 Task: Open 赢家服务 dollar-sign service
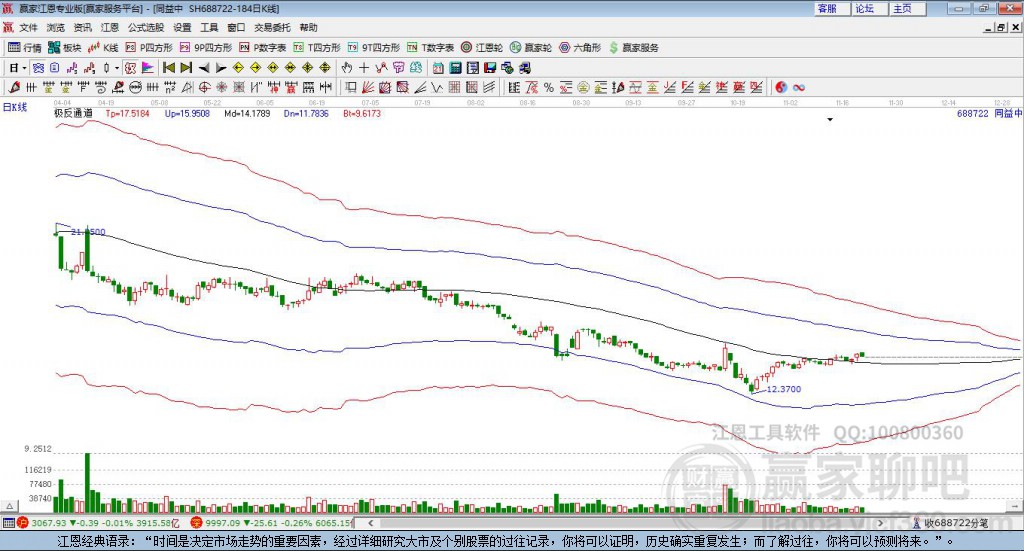pos(634,48)
